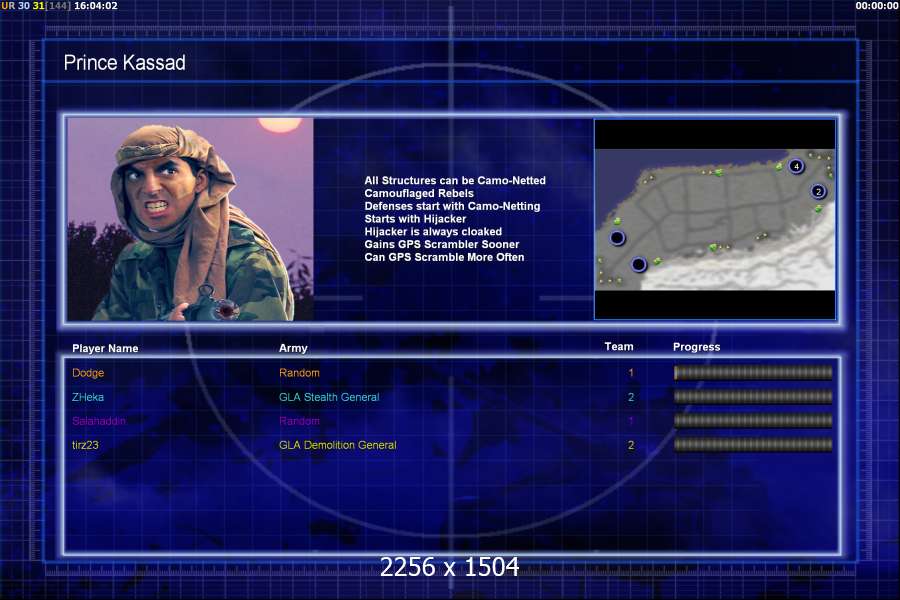Click ZHeka's loading progress bar
Image resolution: width=900 pixels, height=600 pixels.
753,397
